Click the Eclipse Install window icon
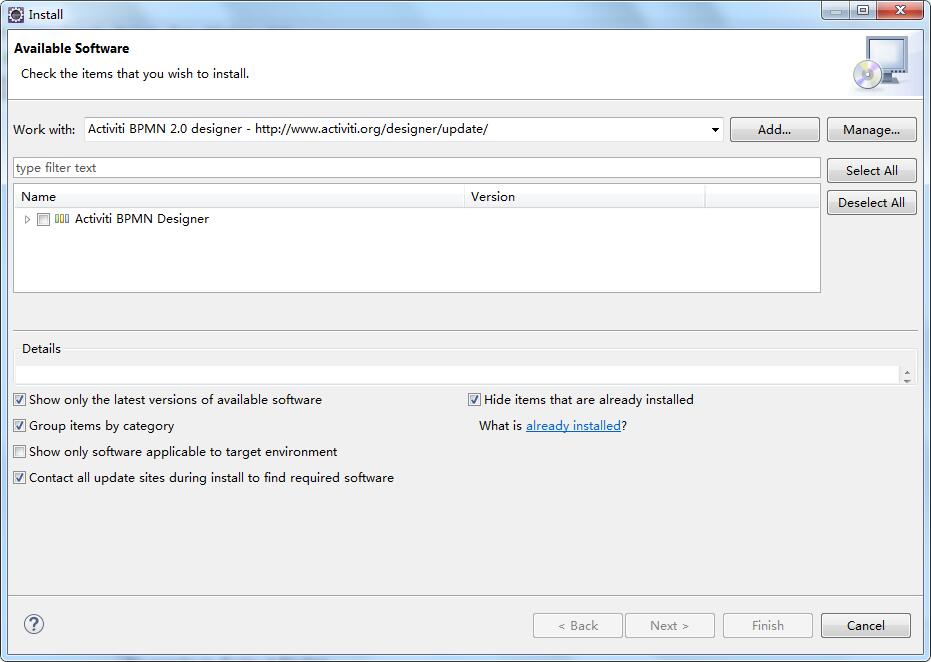The height and width of the screenshot is (662, 931). (16, 14)
